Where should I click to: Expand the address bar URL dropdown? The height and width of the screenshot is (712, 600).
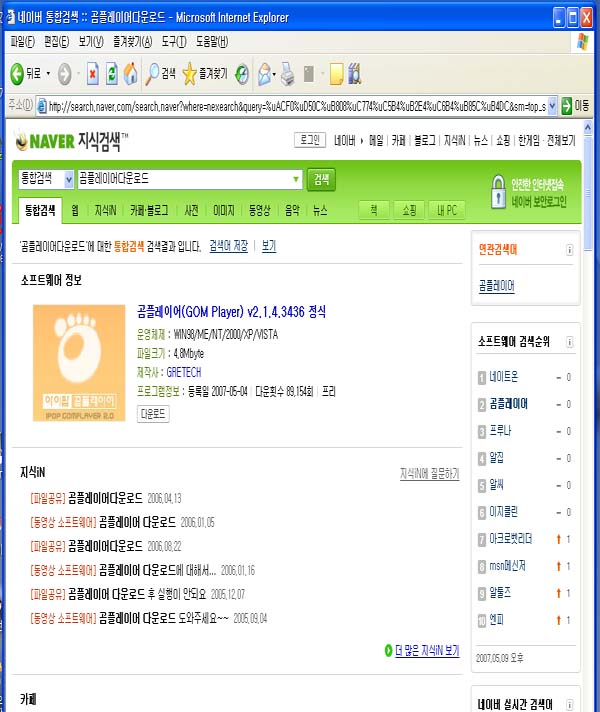(552, 106)
